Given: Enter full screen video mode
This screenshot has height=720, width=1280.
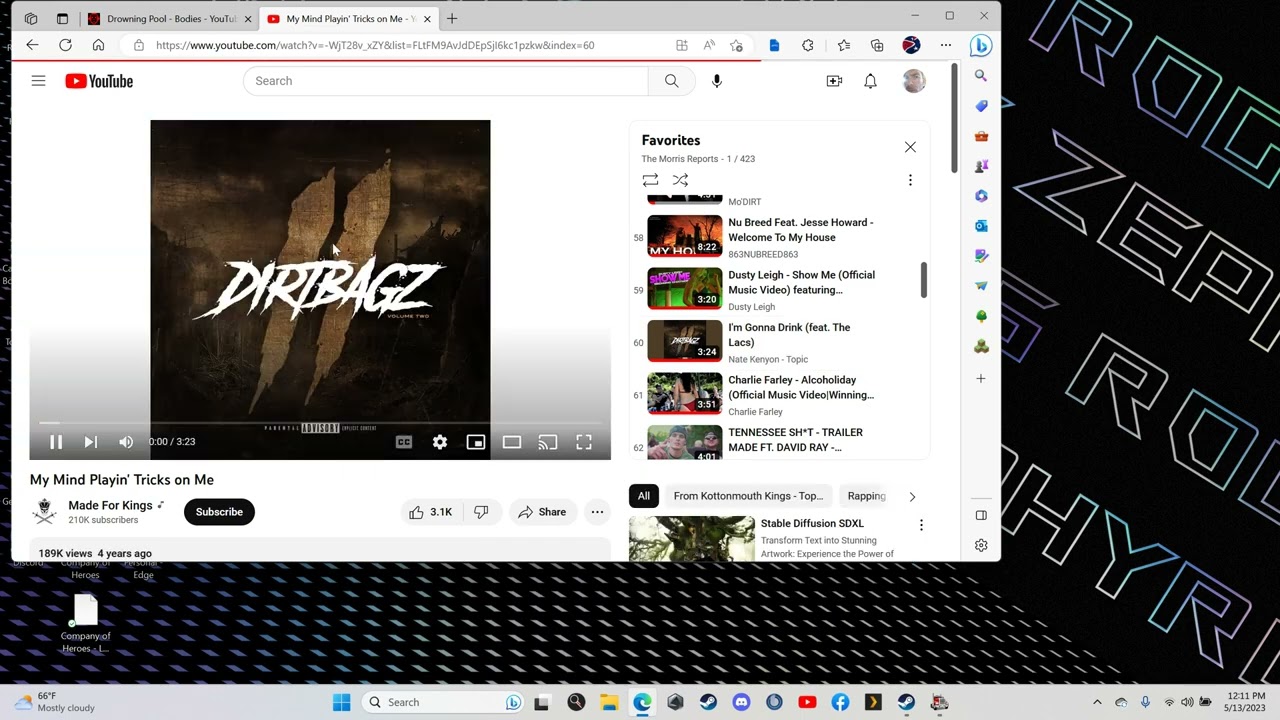Looking at the screenshot, I should [x=584, y=442].
